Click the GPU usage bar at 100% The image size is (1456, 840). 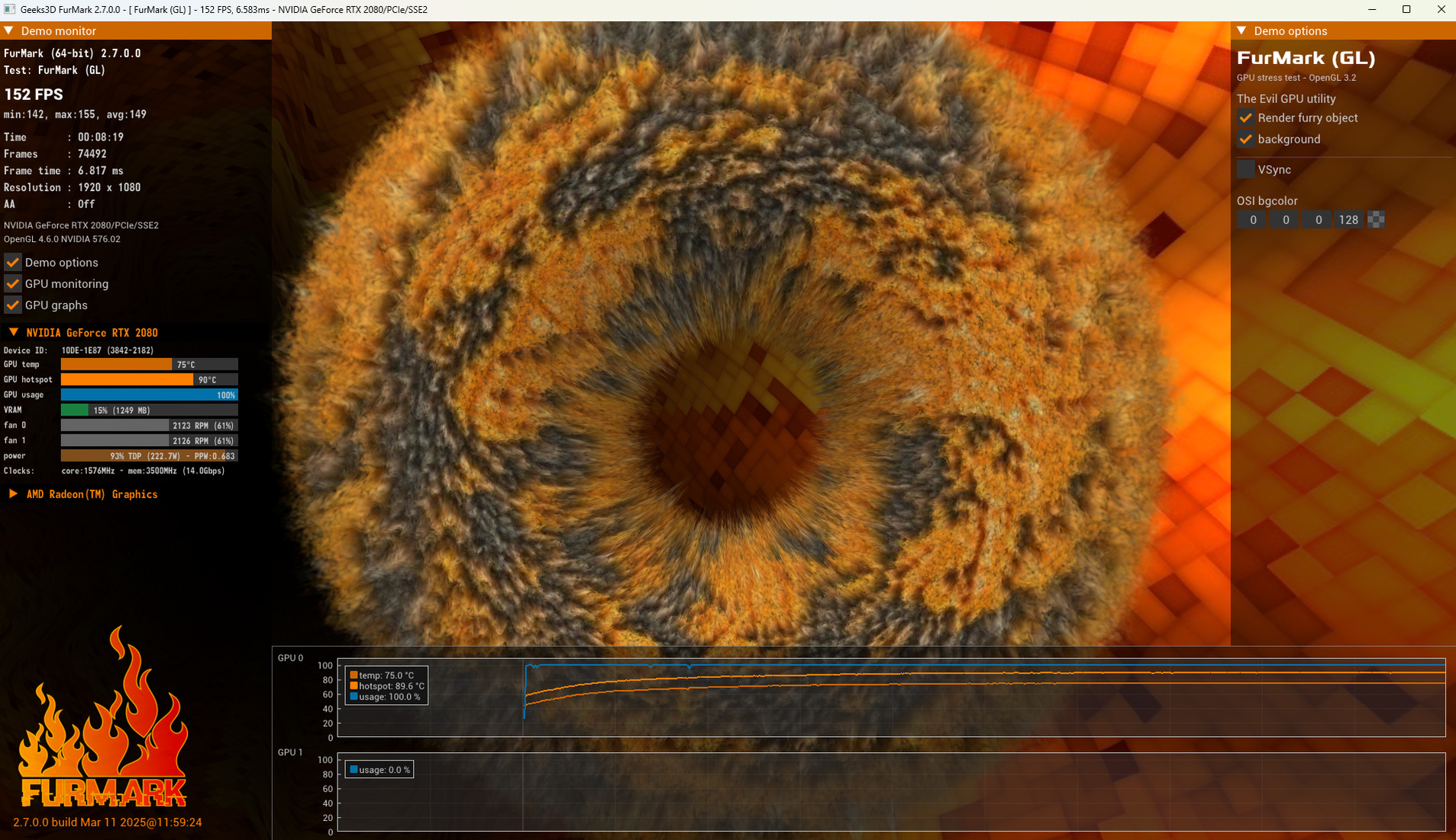150,395
